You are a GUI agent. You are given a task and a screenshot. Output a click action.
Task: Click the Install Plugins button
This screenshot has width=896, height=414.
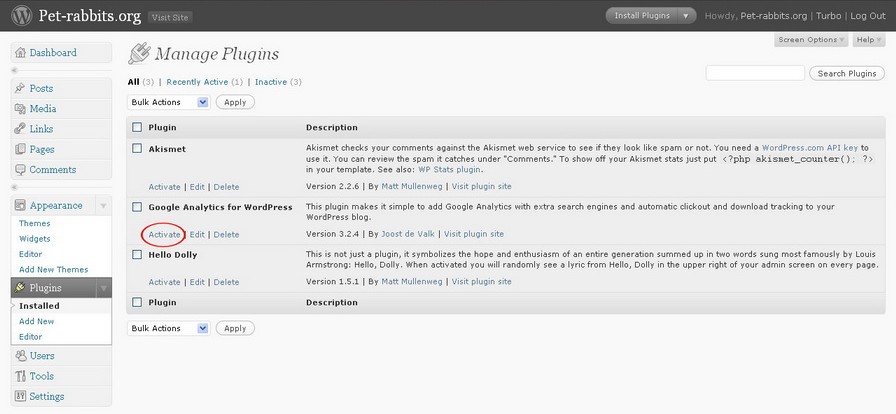pos(642,16)
